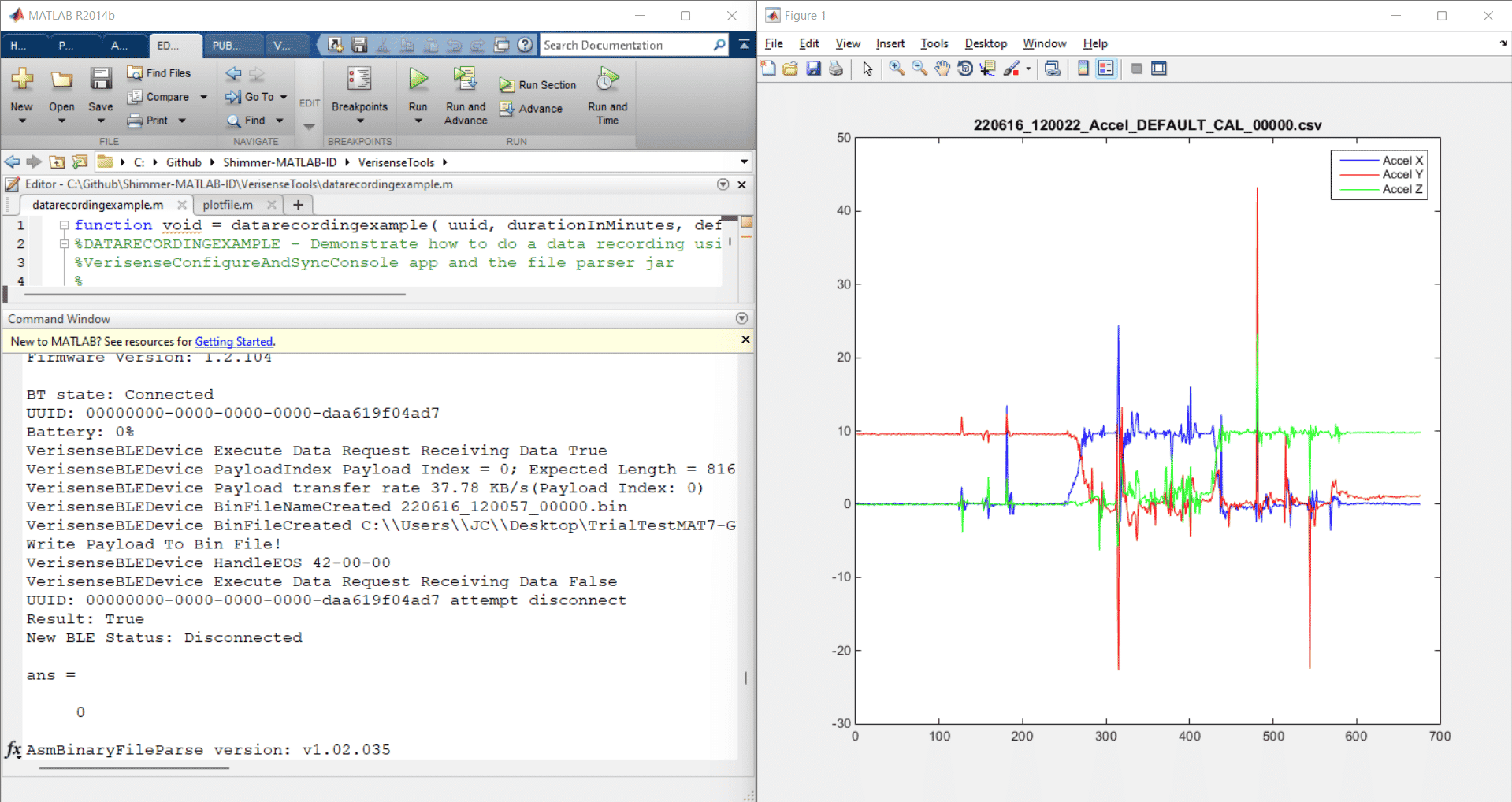This screenshot has width=1512, height=802.
Task: Open the Find dropdown arrow
Action: [279, 121]
